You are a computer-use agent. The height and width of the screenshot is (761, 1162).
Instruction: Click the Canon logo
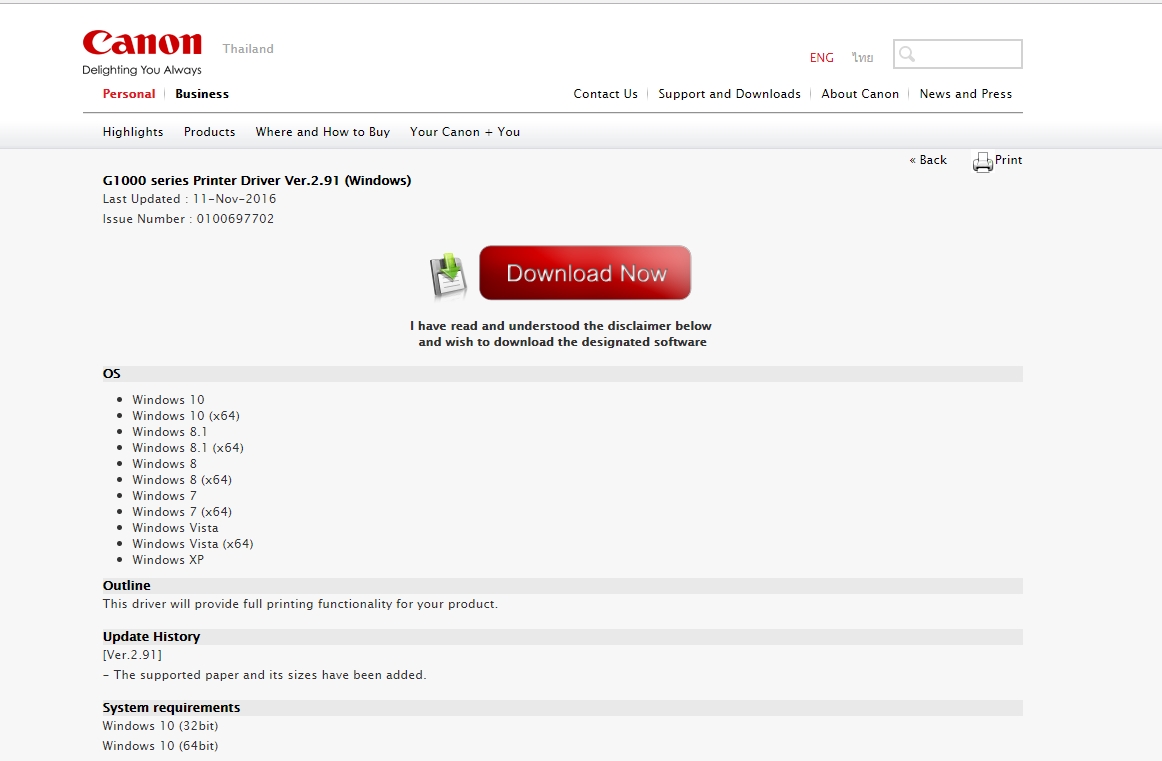pyautogui.click(x=142, y=43)
